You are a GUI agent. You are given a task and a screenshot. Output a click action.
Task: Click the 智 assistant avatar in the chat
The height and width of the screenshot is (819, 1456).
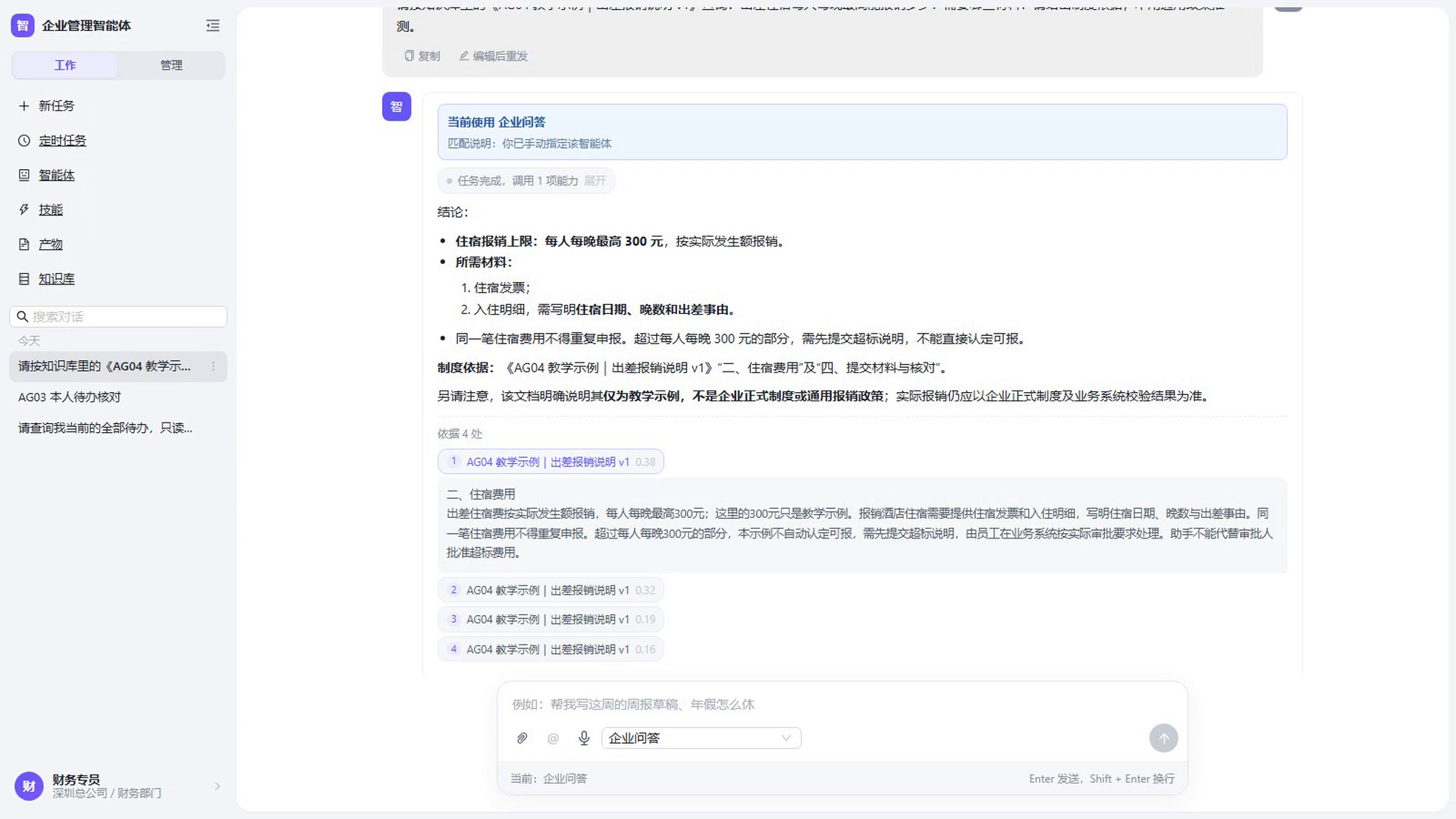tap(397, 107)
